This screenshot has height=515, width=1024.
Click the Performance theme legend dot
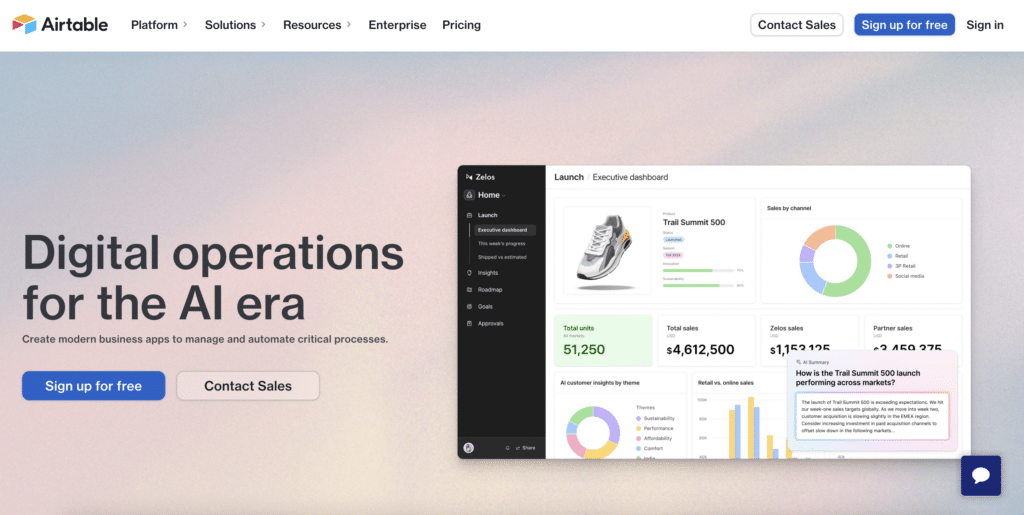coord(638,428)
